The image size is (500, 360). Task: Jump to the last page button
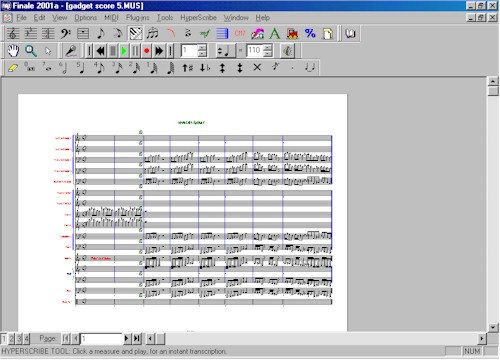pyautogui.click(x=136, y=339)
